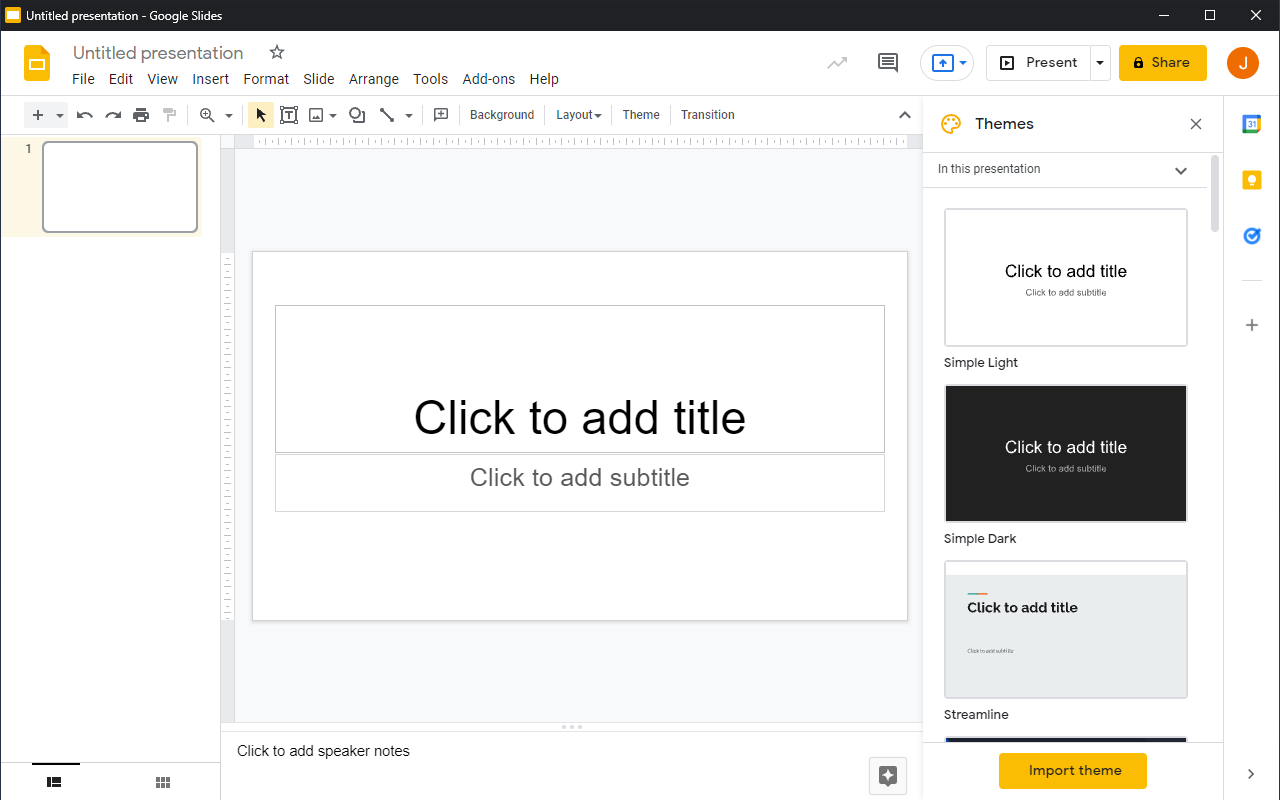Open Google Calendar in the side panel
Viewport: 1280px width, 800px height.
[1251, 124]
